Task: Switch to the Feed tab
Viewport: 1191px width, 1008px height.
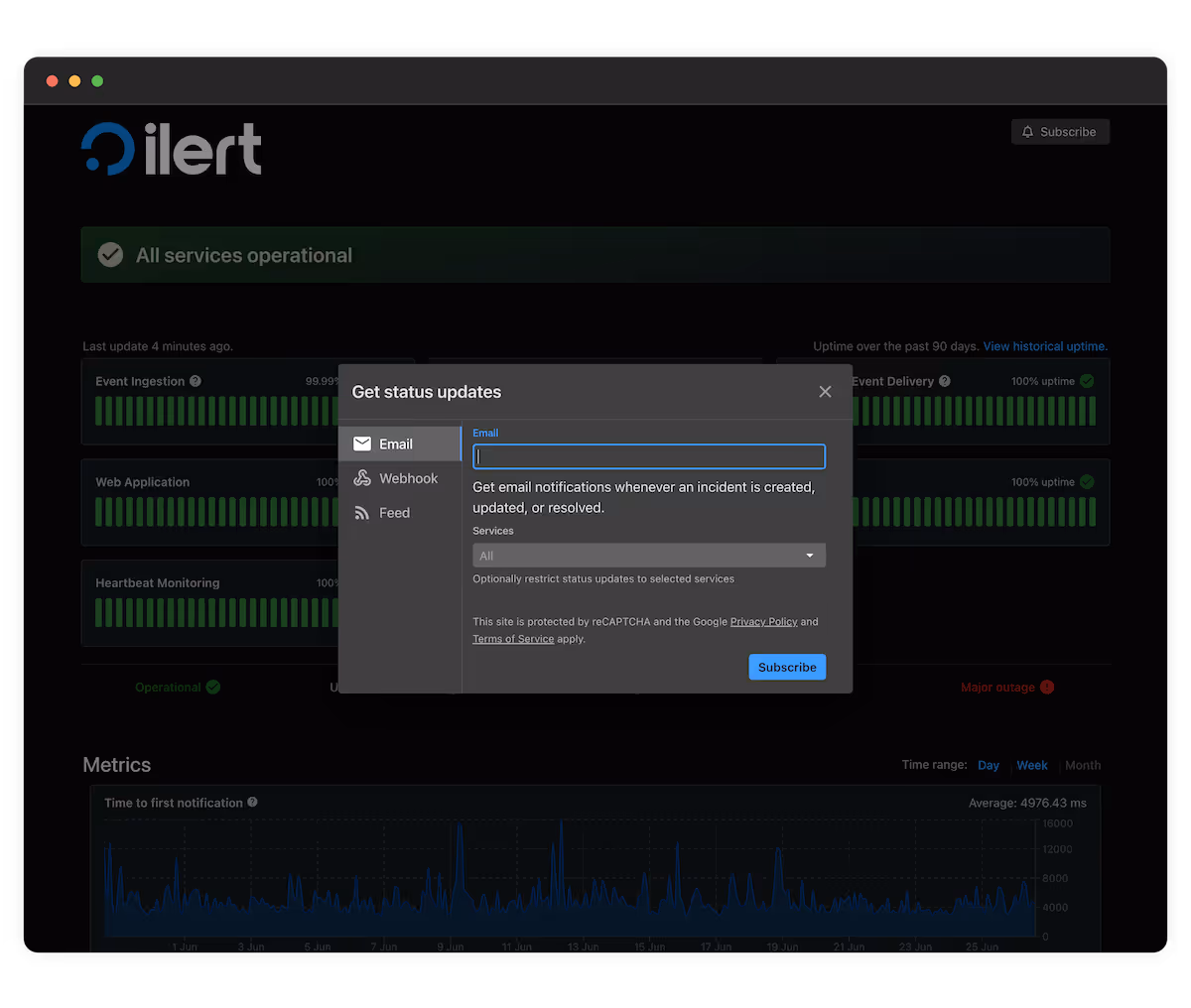Action: coord(394,512)
